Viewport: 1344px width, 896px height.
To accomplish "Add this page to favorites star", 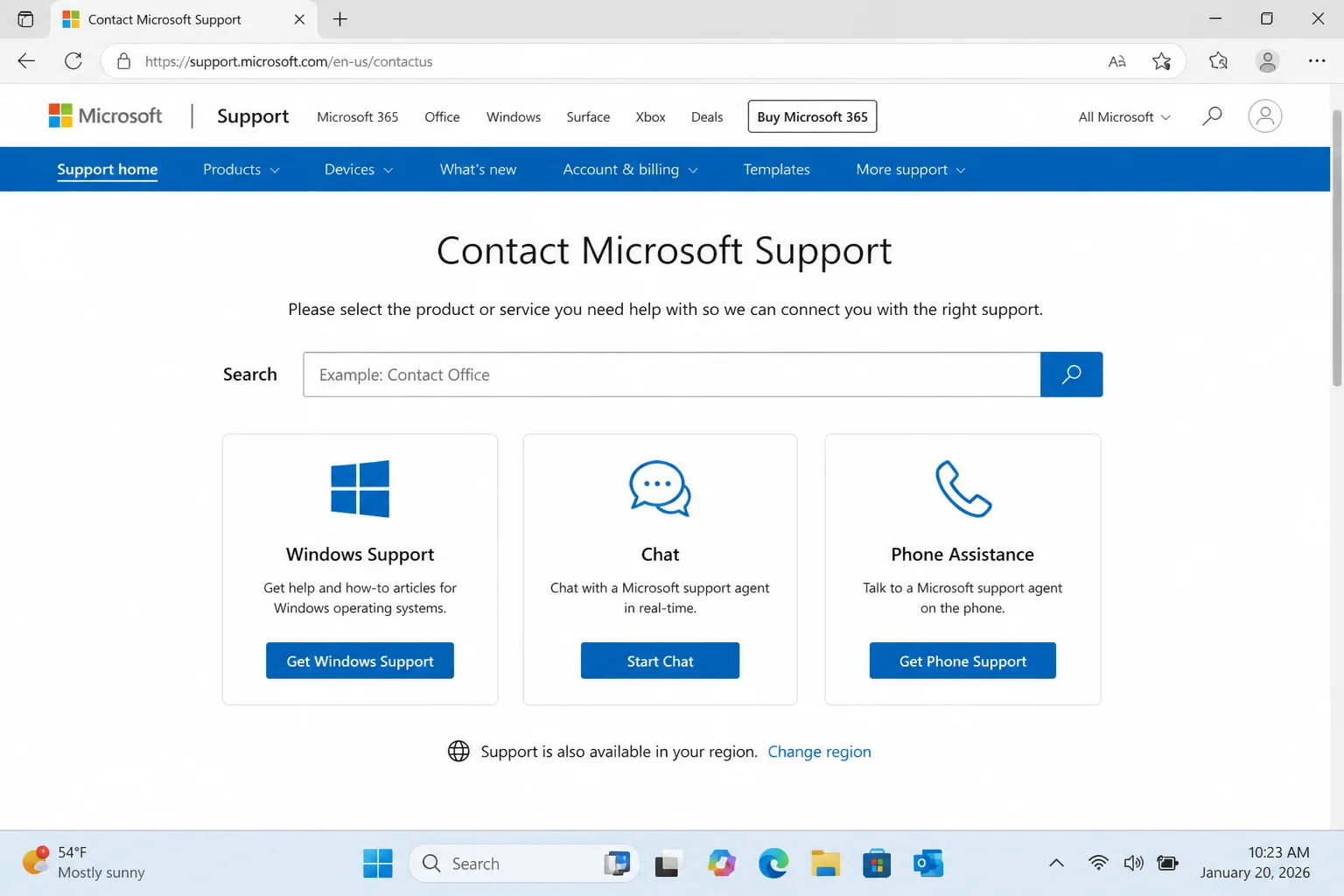I will pos(1161,61).
